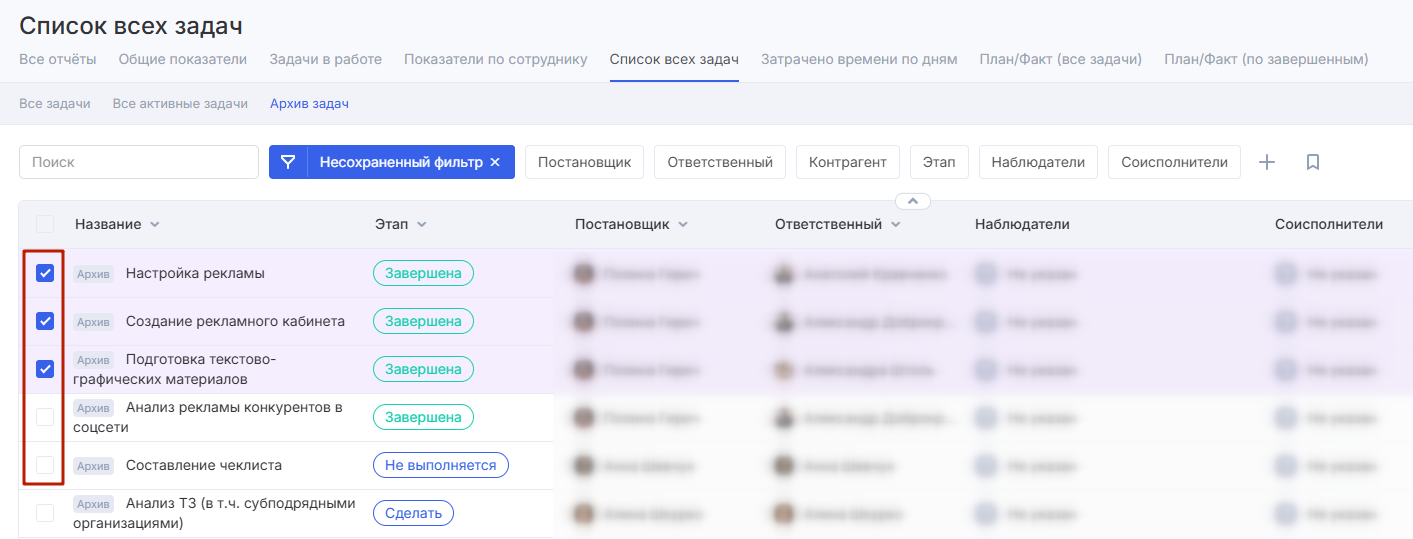
Task: Click Завершена badge for Настройка рекламы
Action: pyautogui.click(x=423, y=273)
